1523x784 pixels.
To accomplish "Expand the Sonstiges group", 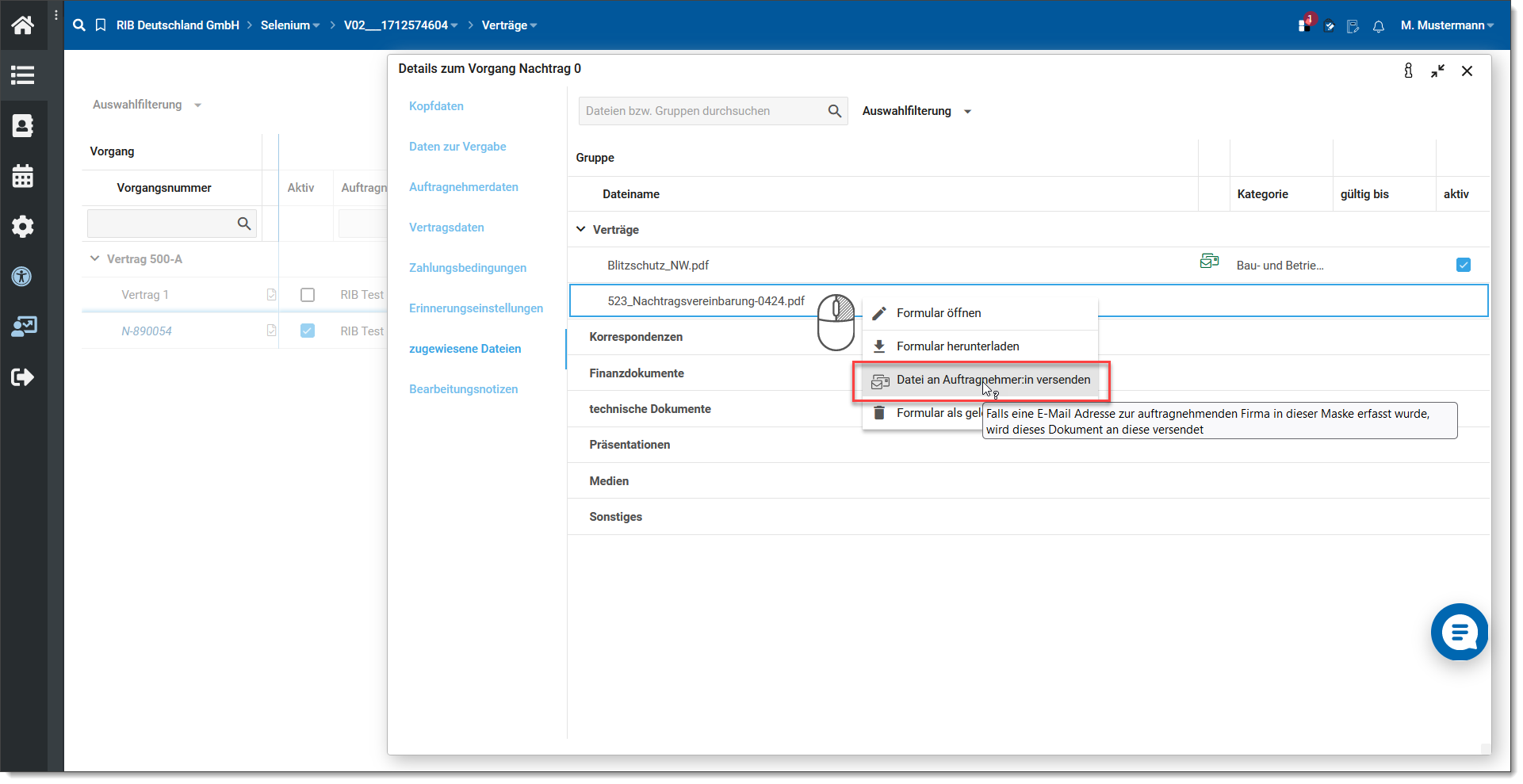I will click(615, 517).
